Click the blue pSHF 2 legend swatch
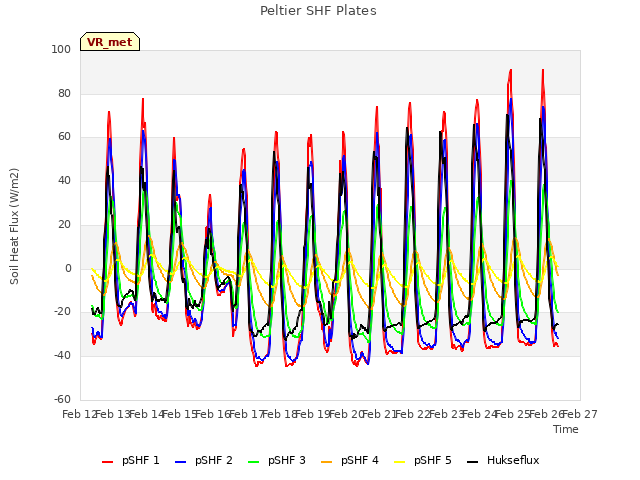 tap(180, 462)
